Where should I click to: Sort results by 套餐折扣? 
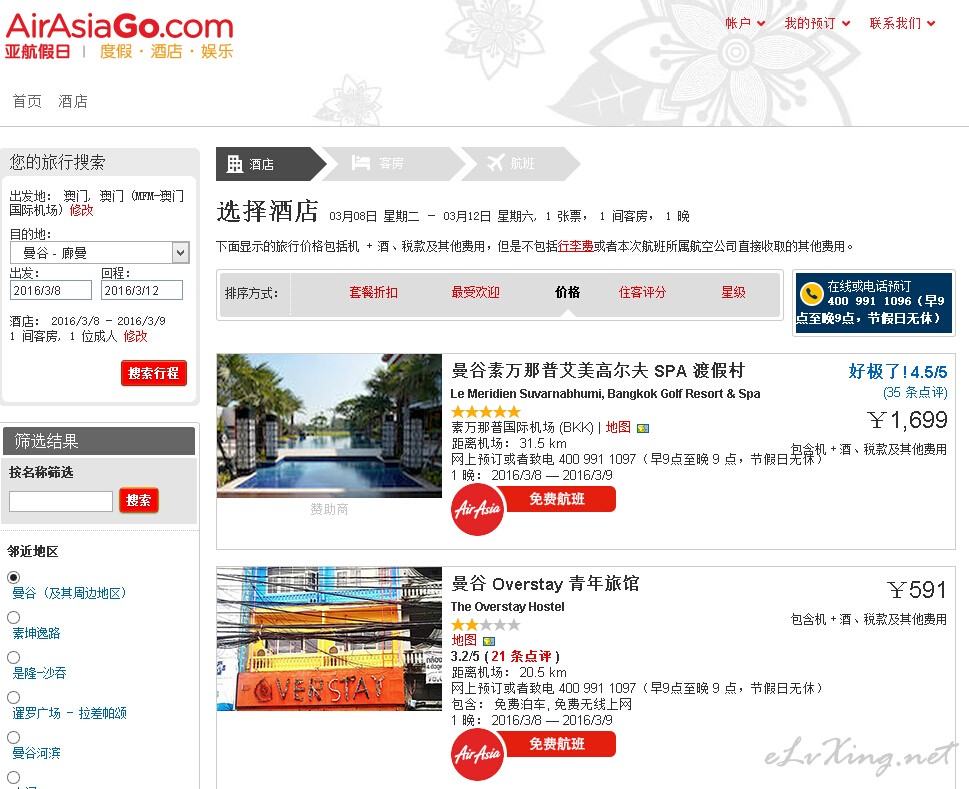(x=373, y=292)
